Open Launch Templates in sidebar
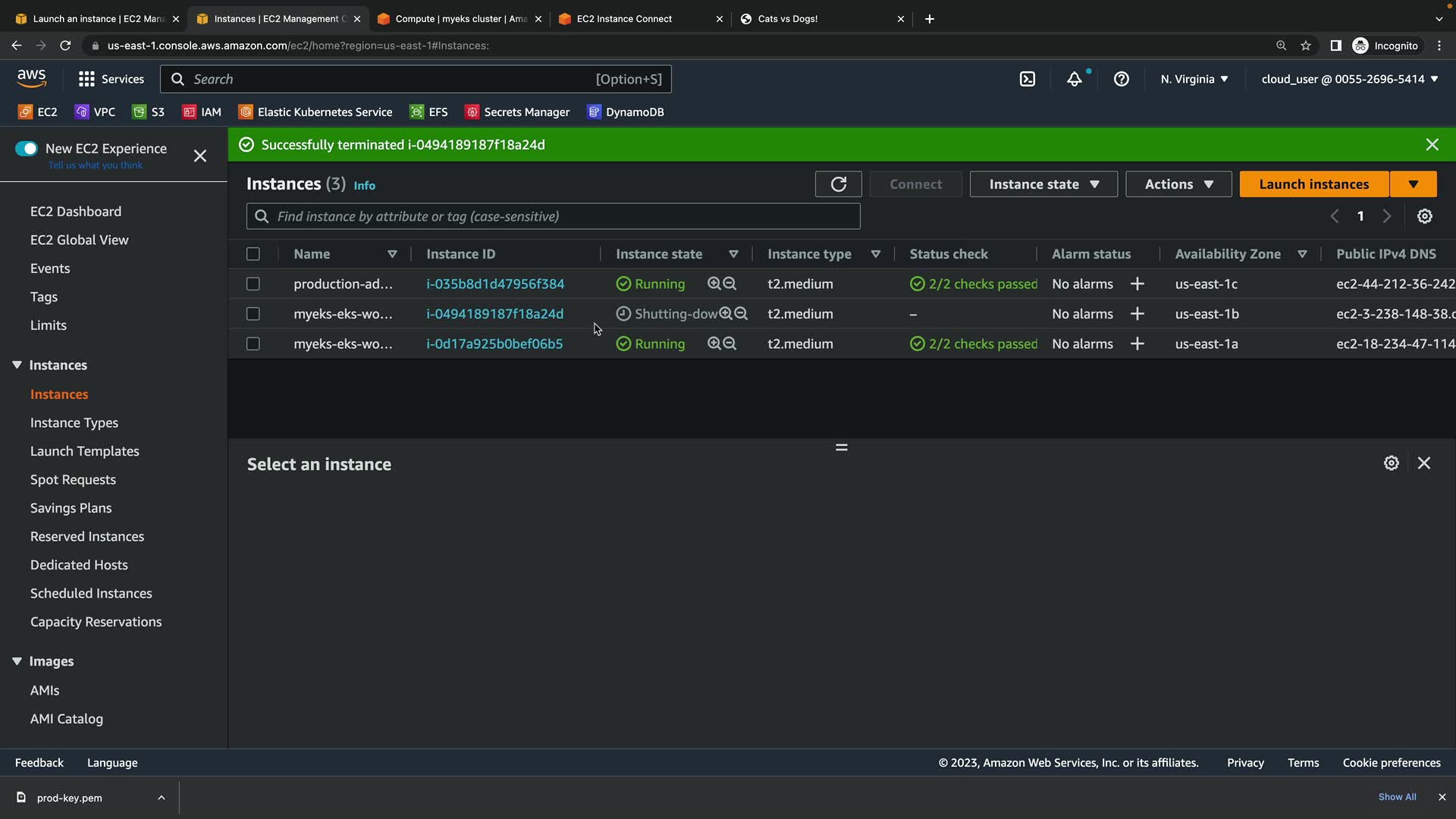Image resolution: width=1456 pixels, height=819 pixels. click(85, 451)
